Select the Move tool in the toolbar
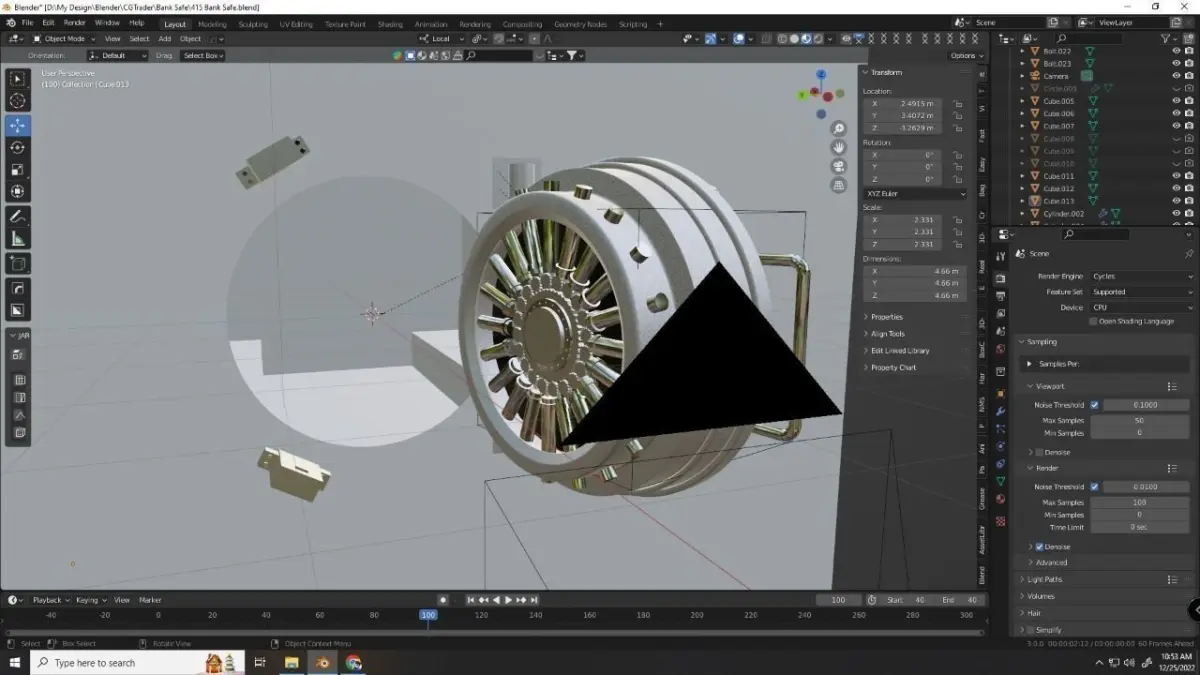Screen dimensions: 1200x675 pyautogui.click(x=18, y=125)
